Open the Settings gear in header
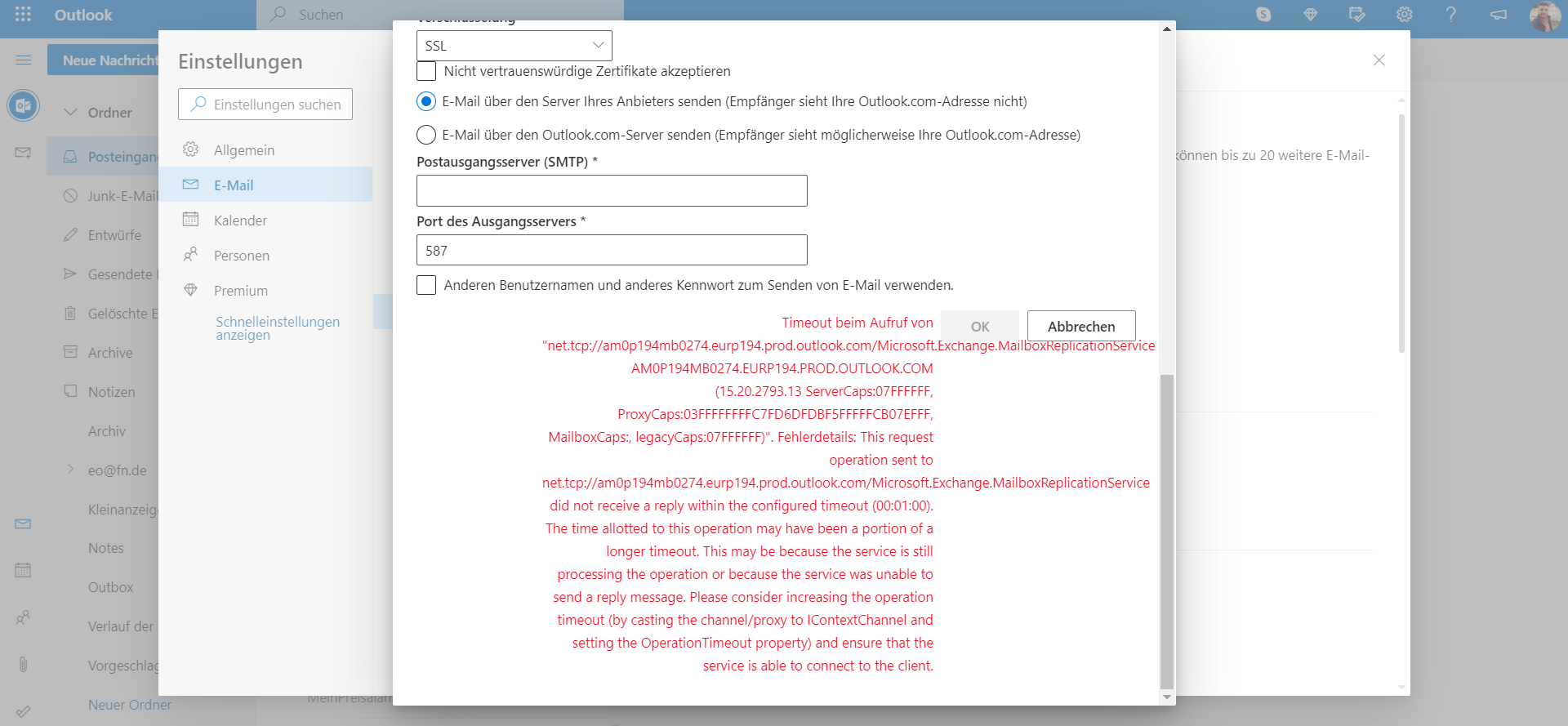The image size is (1568, 726). point(1405,15)
